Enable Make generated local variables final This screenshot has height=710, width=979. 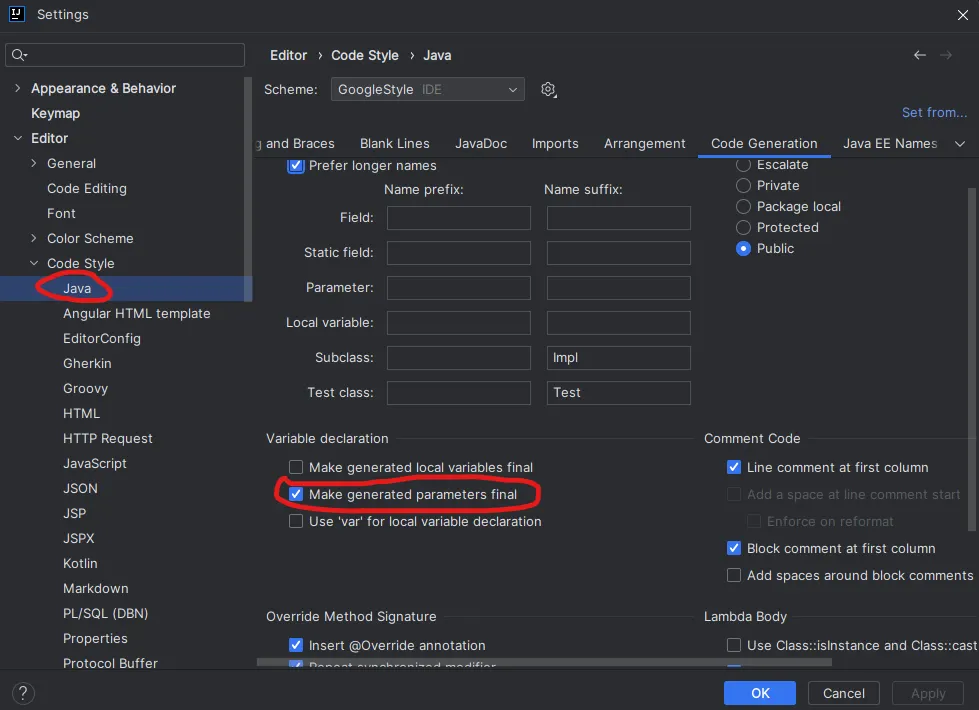pyautogui.click(x=296, y=467)
